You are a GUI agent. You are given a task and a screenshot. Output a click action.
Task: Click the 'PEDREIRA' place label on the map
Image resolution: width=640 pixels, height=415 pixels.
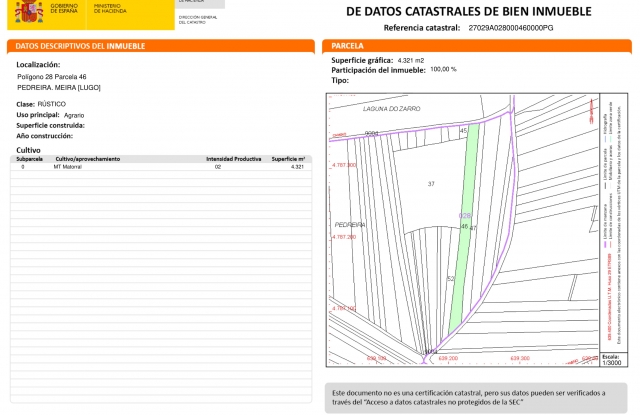coord(350,225)
